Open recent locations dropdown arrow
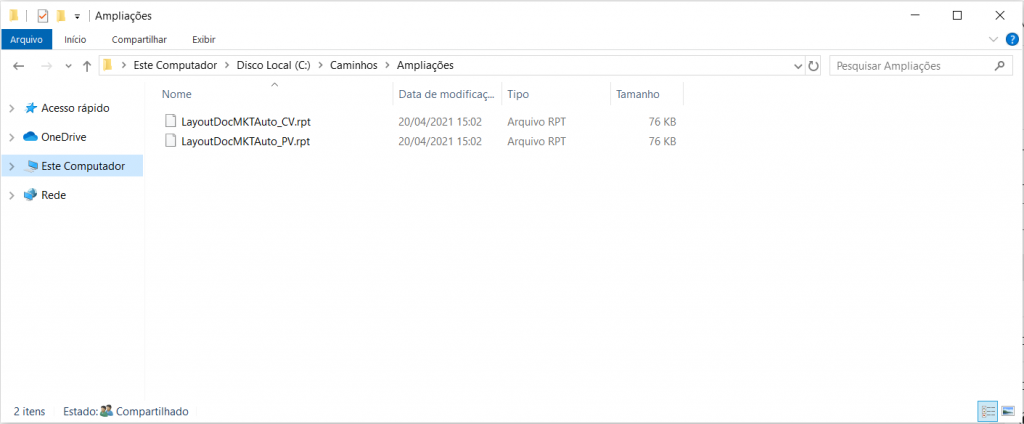The image size is (1024, 424). click(x=68, y=66)
